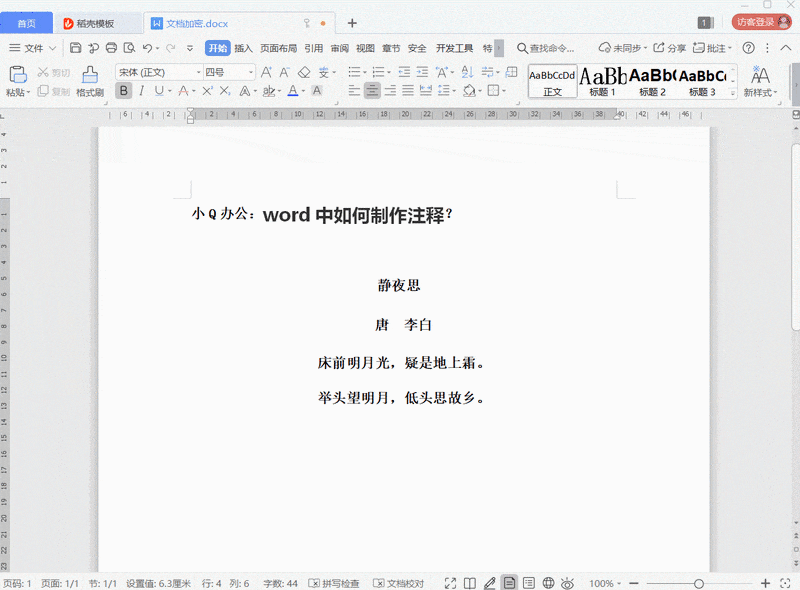Open the Help question mark icon
The width and height of the screenshot is (800, 590).
(x=748, y=48)
